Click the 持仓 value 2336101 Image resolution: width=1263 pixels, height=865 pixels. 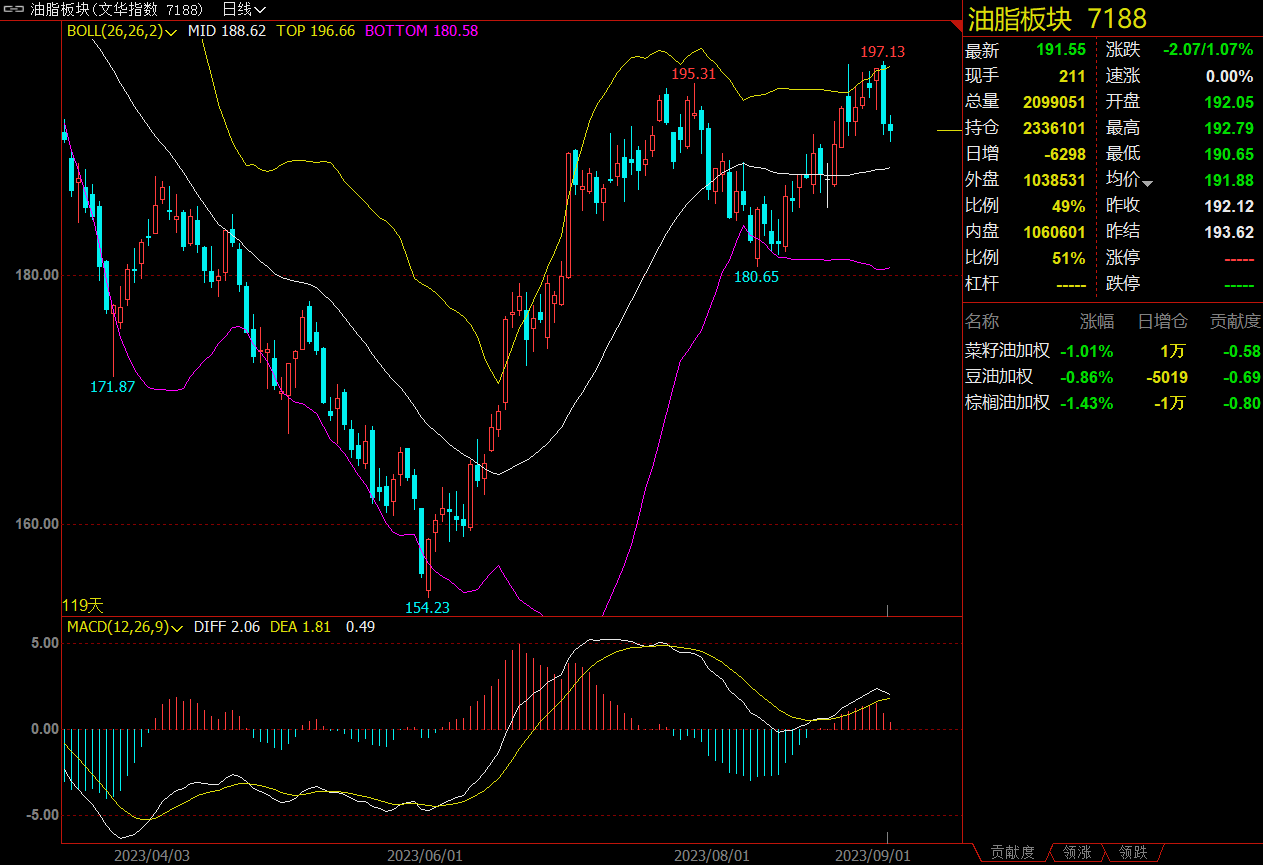pyautogui.click(x=1054, y=128)
